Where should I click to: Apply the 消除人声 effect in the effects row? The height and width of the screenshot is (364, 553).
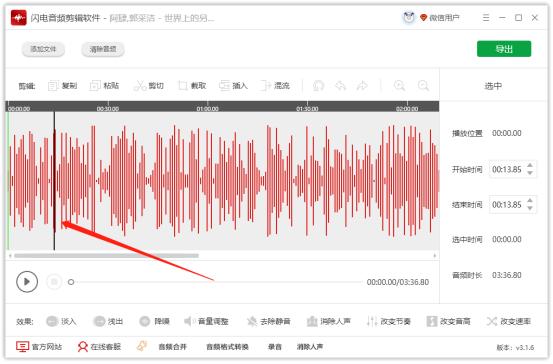click(328, 321)
